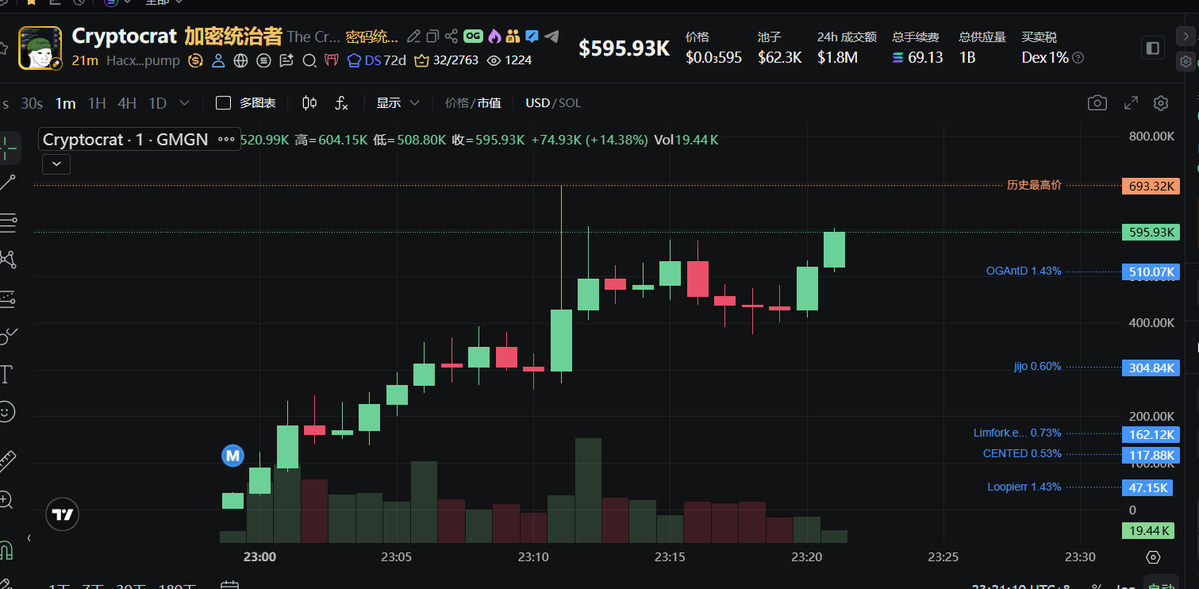Open the chart scale settings gear
This screenshot has width=1199, height=589.
1154,557
